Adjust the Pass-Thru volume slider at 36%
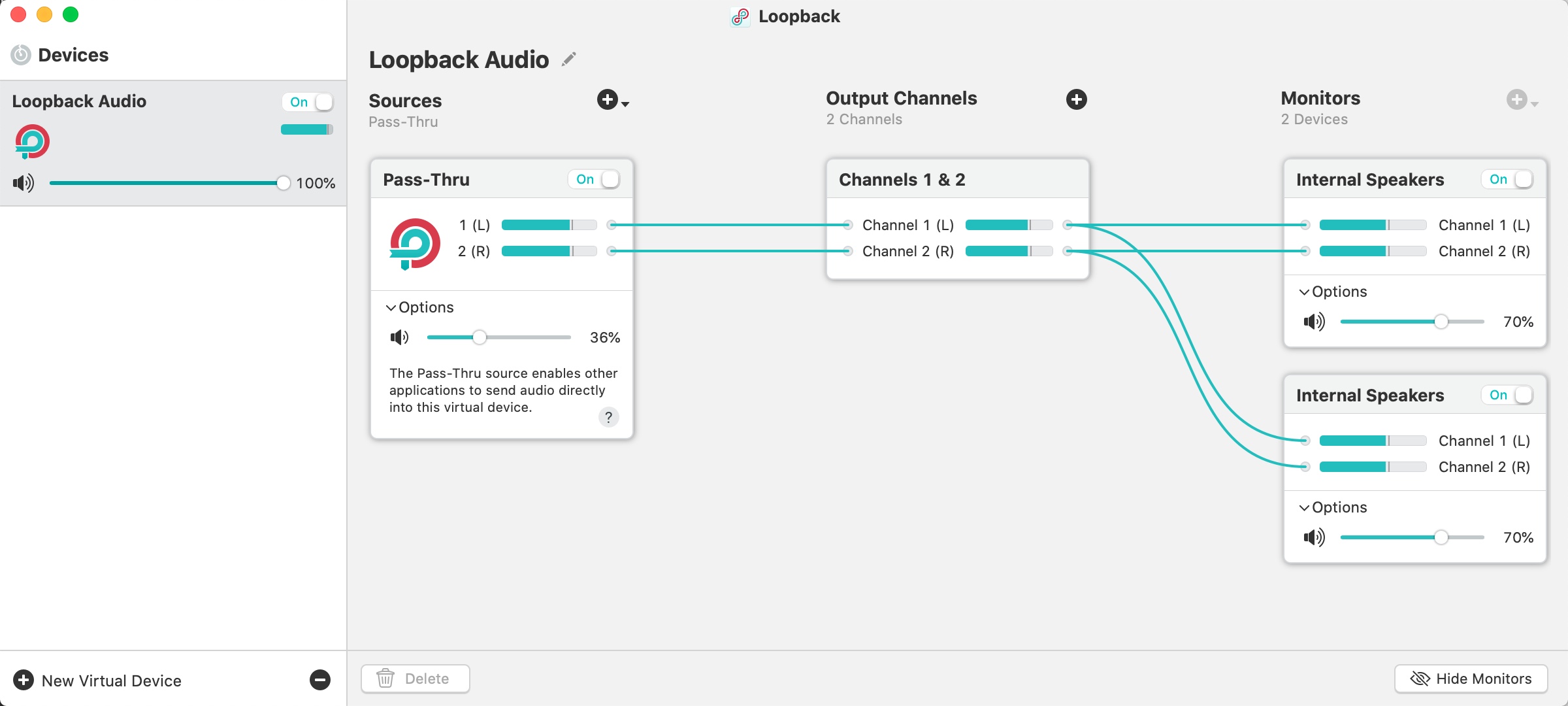The height and width of the screenshot is (706, 1568). click(x=499, y=337)
